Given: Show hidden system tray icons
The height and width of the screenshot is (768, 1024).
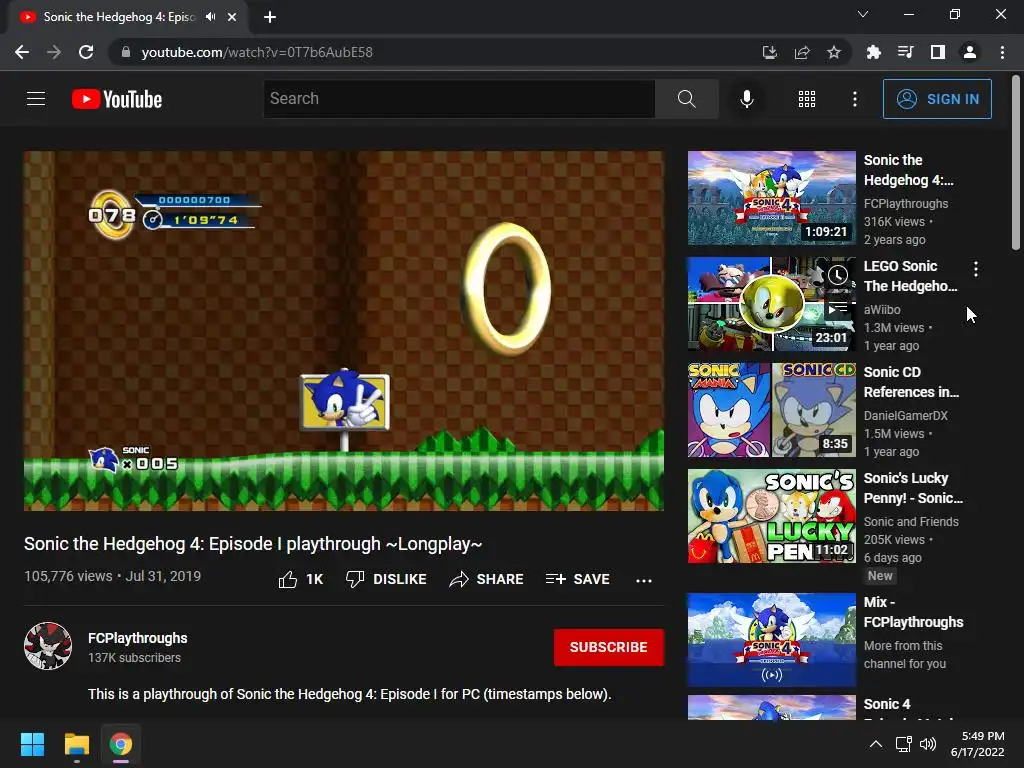Looking at the screenshot, I should pyautogui.click(x=876, y=744).
